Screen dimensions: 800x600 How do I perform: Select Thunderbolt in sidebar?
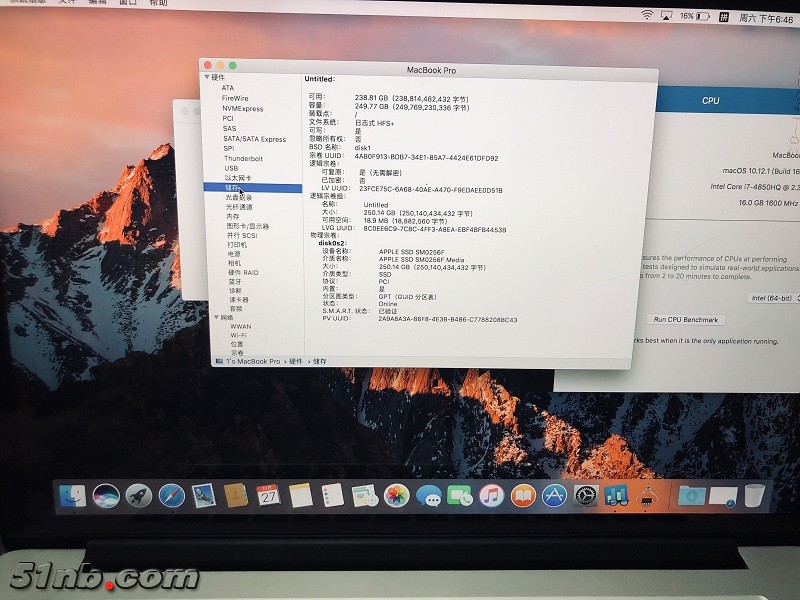pos(243,158)
